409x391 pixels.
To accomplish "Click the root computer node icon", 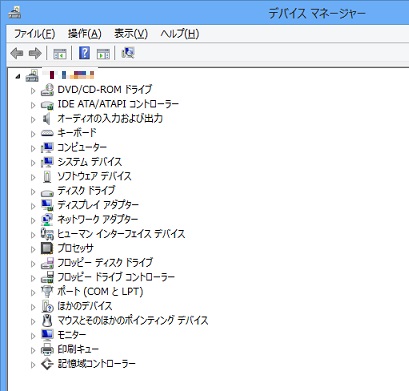I will coord(32,76).
